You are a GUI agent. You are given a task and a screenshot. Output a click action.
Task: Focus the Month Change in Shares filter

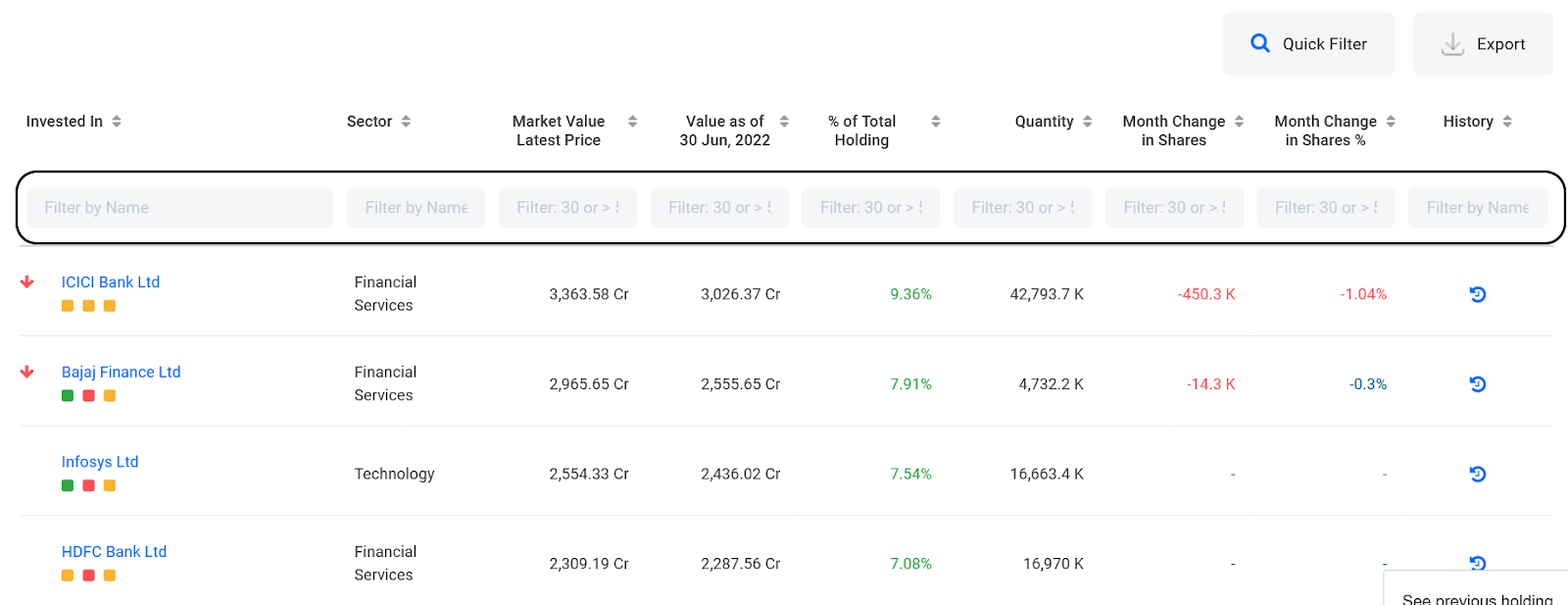point(1174,208)
